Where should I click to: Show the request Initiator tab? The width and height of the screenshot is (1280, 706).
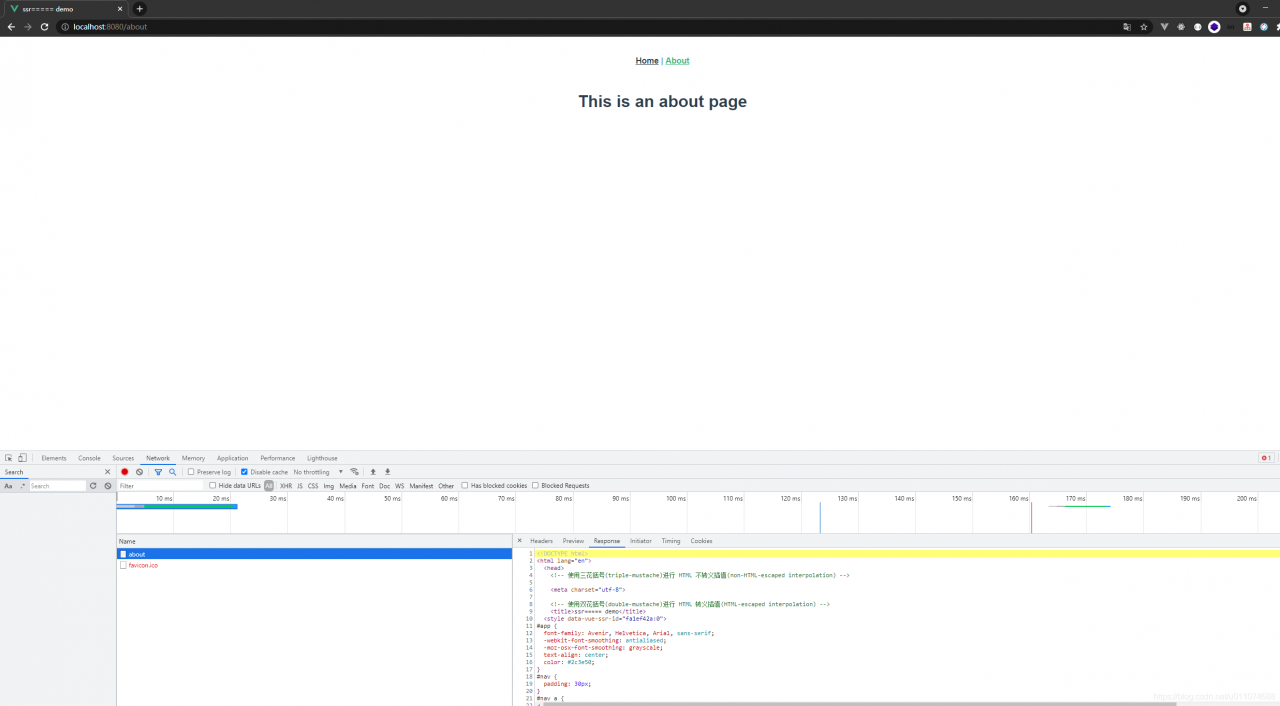pyautogui.click(x=641, y=541)
